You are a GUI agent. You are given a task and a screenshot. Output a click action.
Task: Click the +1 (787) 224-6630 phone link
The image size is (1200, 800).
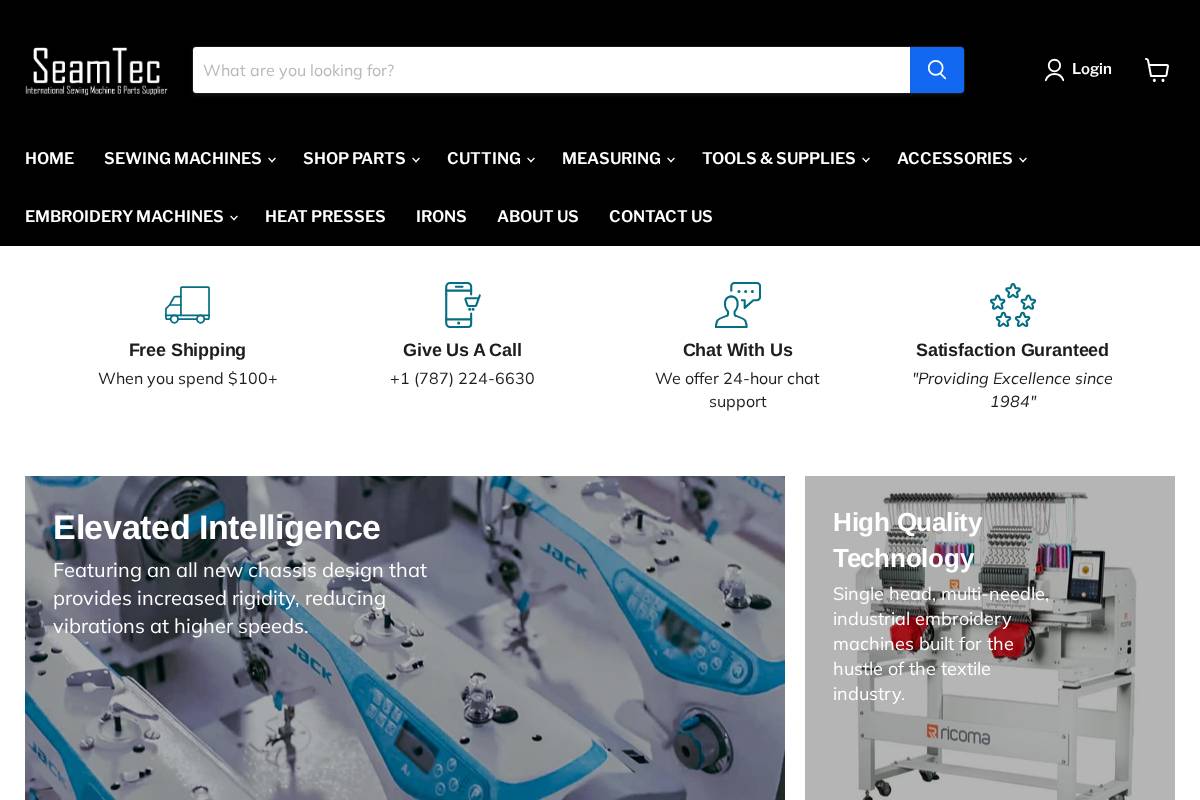(x=462, y=378)
